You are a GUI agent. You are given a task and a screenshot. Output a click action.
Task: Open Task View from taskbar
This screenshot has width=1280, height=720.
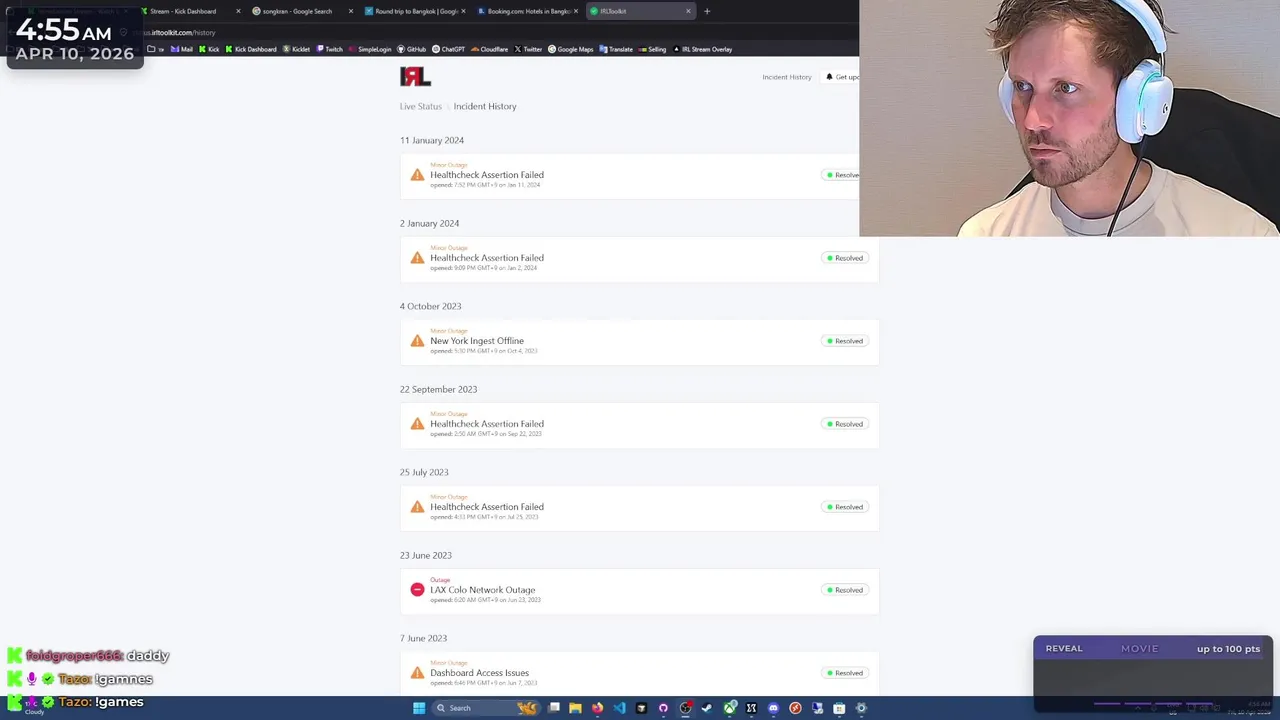pyautogui.click(x=554, y=708)
